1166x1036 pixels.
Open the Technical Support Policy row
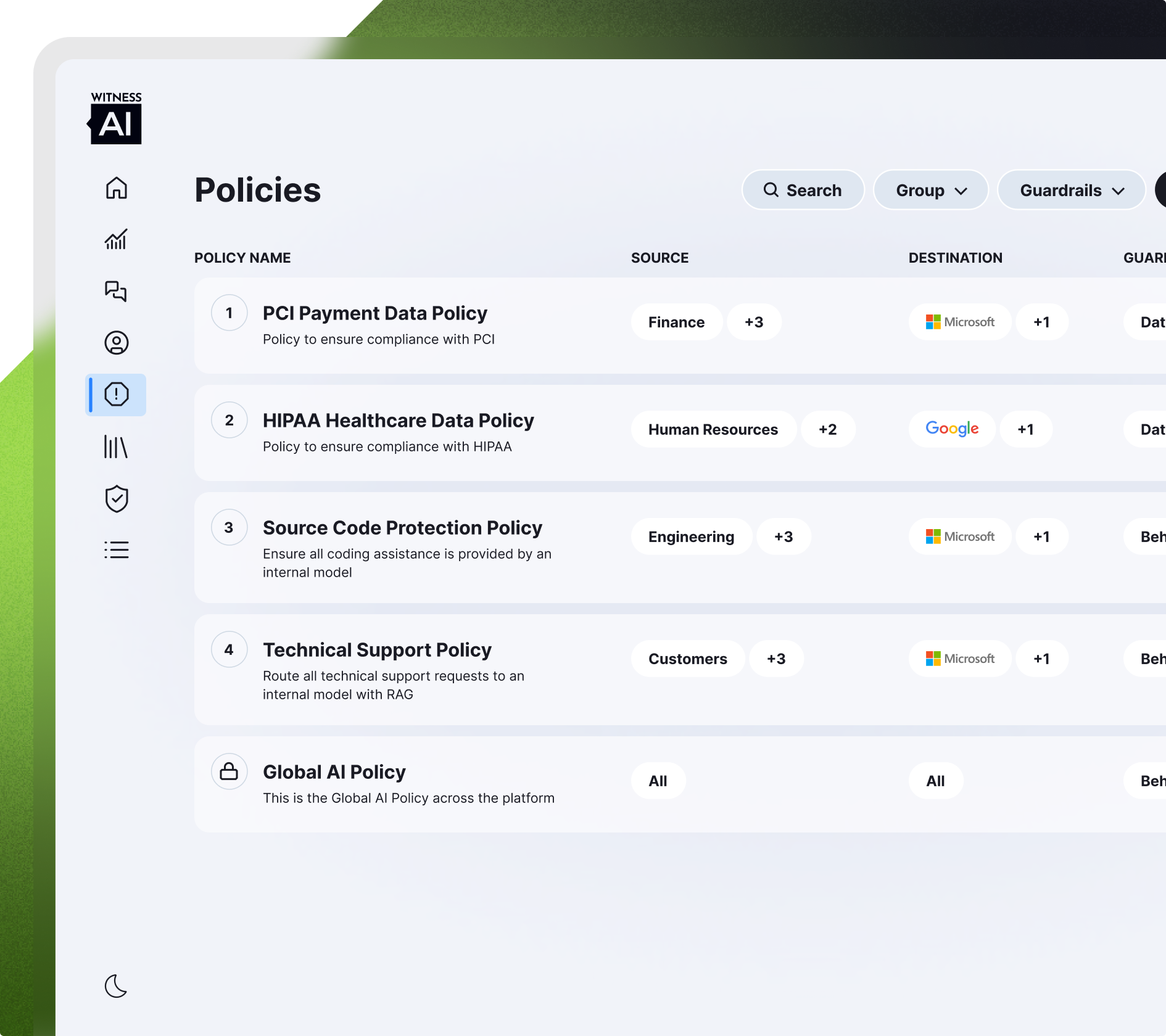(377, 650)
